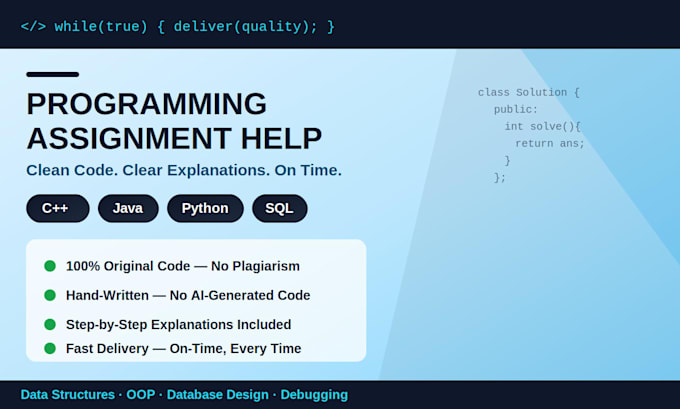Click the 'int solve(){' code line
The width and height of the screenshot is (680, 409).
[x=542, y=126]
